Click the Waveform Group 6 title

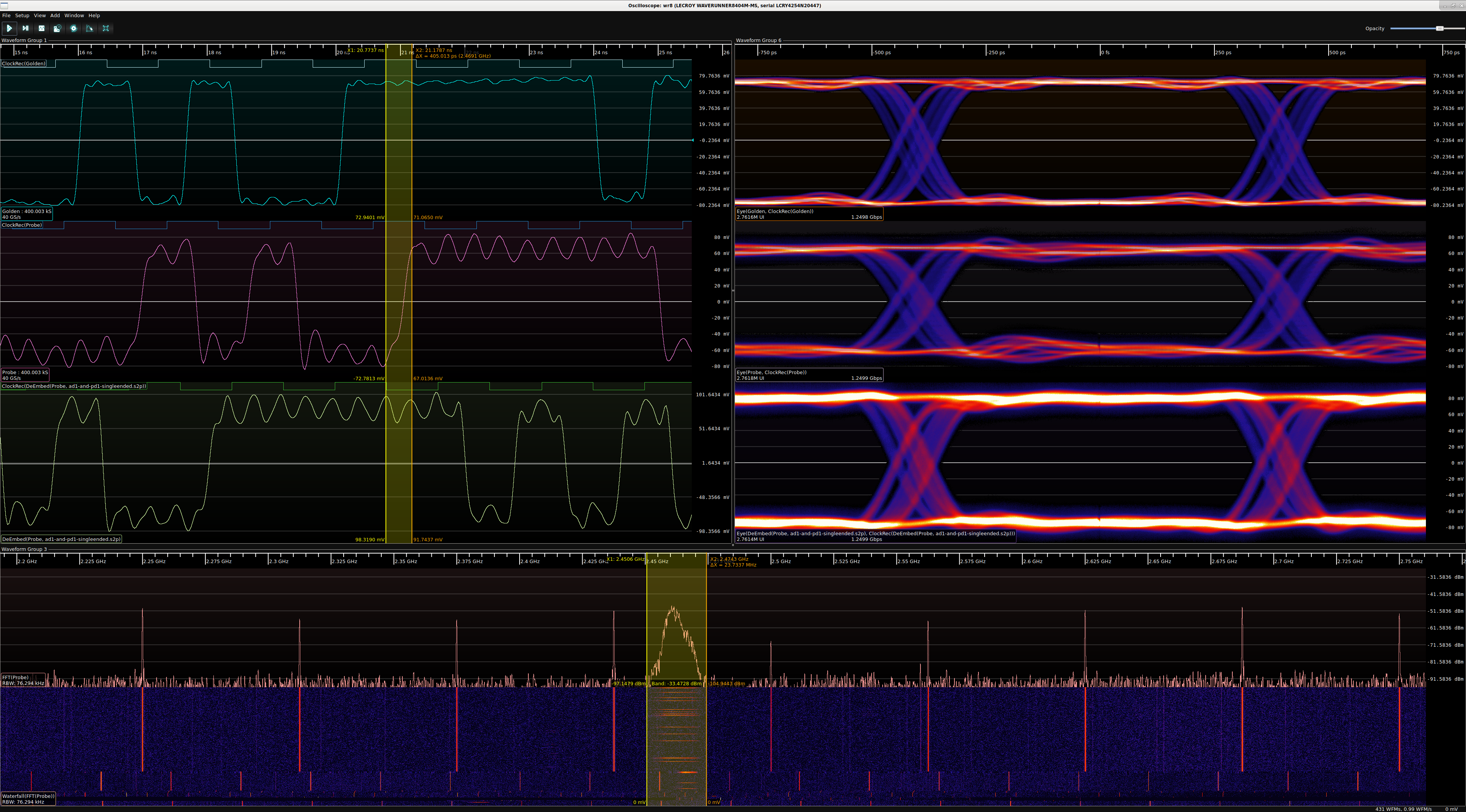(759, 40)
